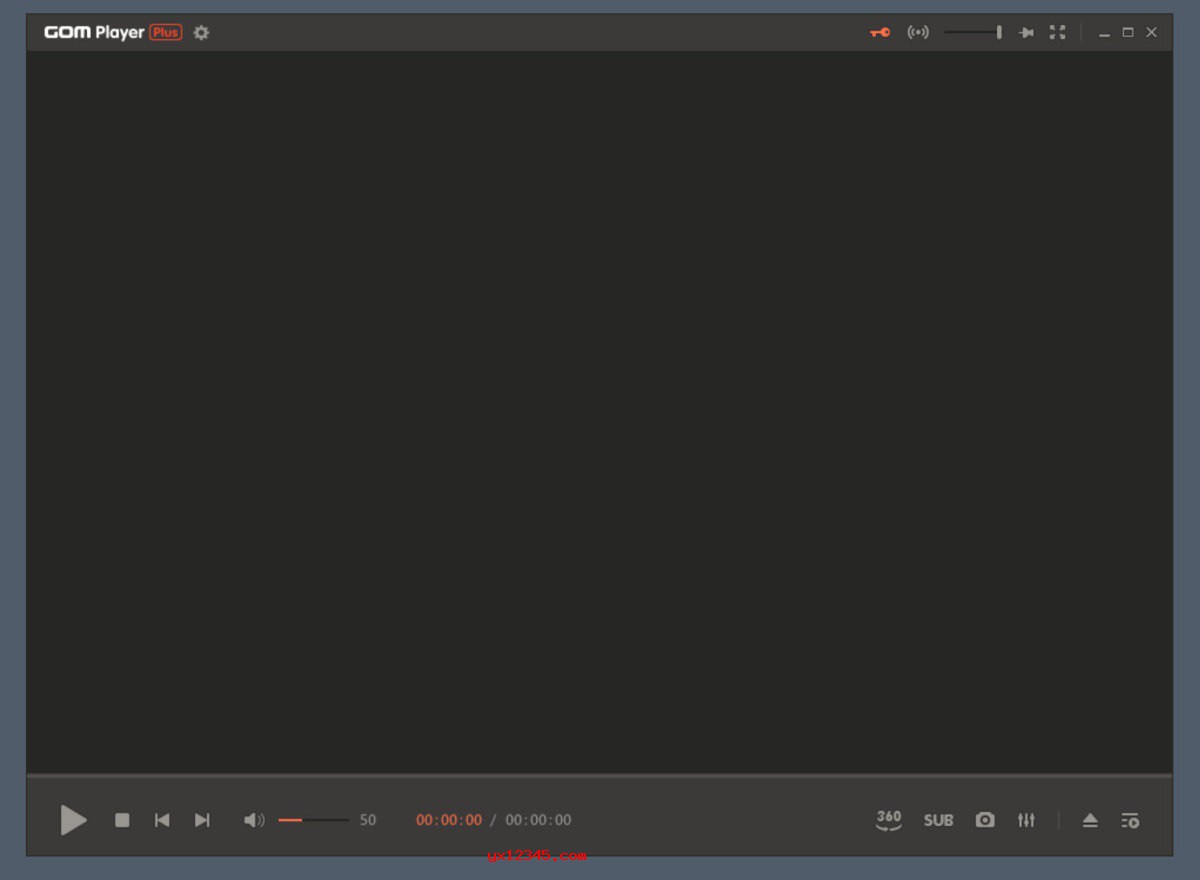Click the GOM Player Plus logo
Image resolution: width=1200 pixels, height=880 pixels.
pyautogui.click(x=113, y=32)
